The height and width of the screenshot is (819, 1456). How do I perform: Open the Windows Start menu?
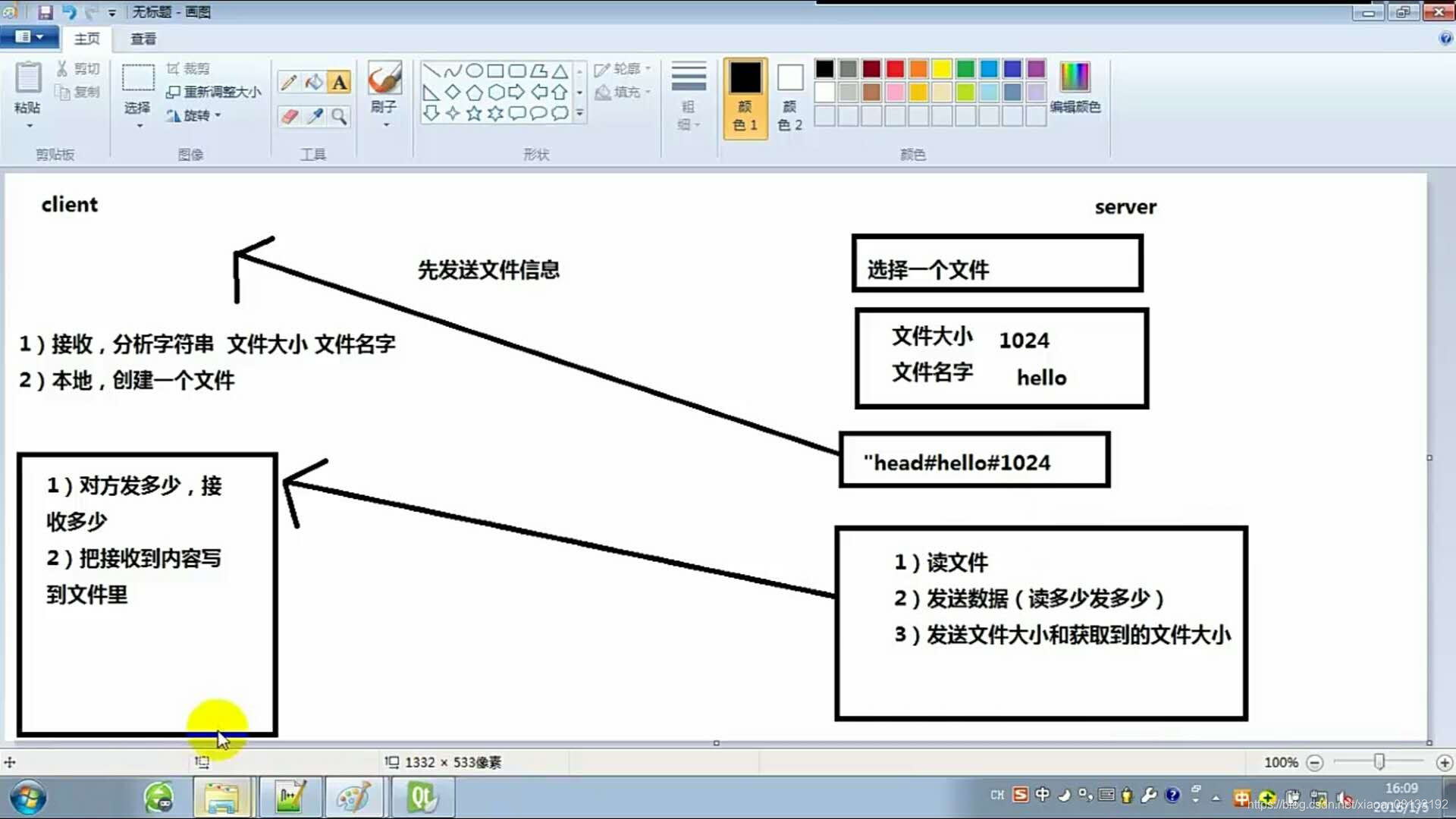28,798
